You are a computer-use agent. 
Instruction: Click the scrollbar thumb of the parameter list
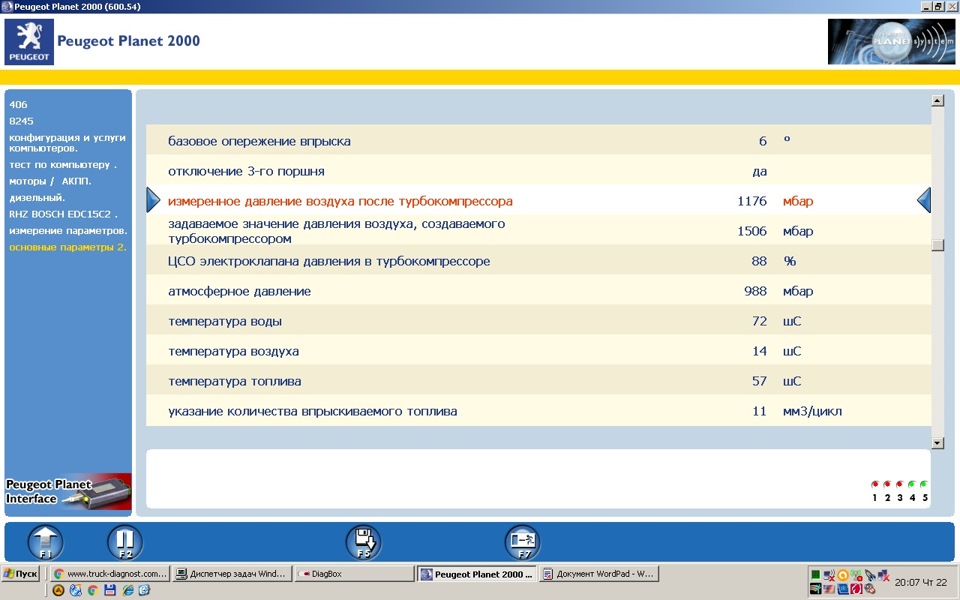pyautogui.click(x=937, y=245)
